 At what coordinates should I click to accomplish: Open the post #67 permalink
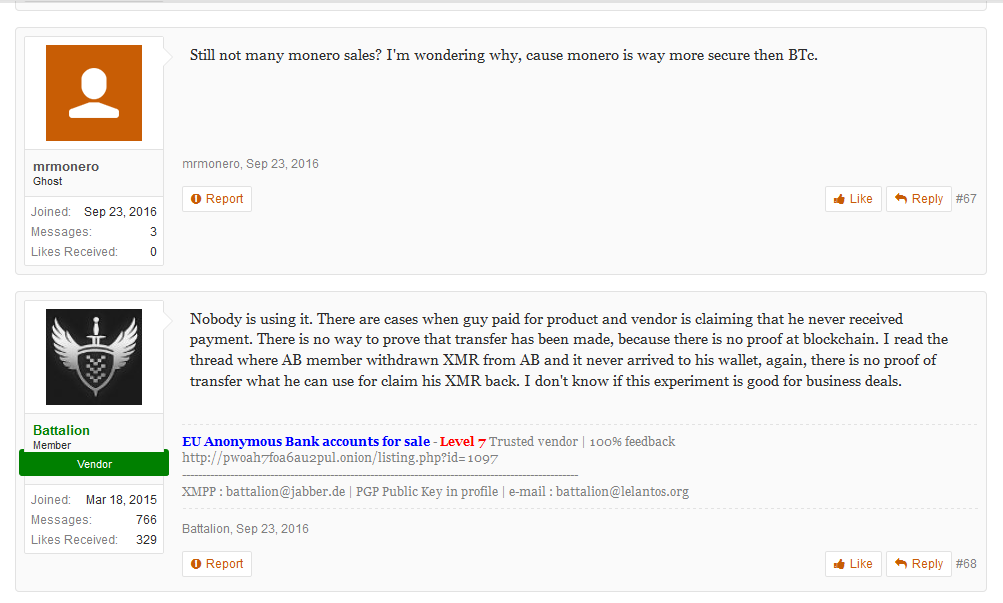coord(966,199)
